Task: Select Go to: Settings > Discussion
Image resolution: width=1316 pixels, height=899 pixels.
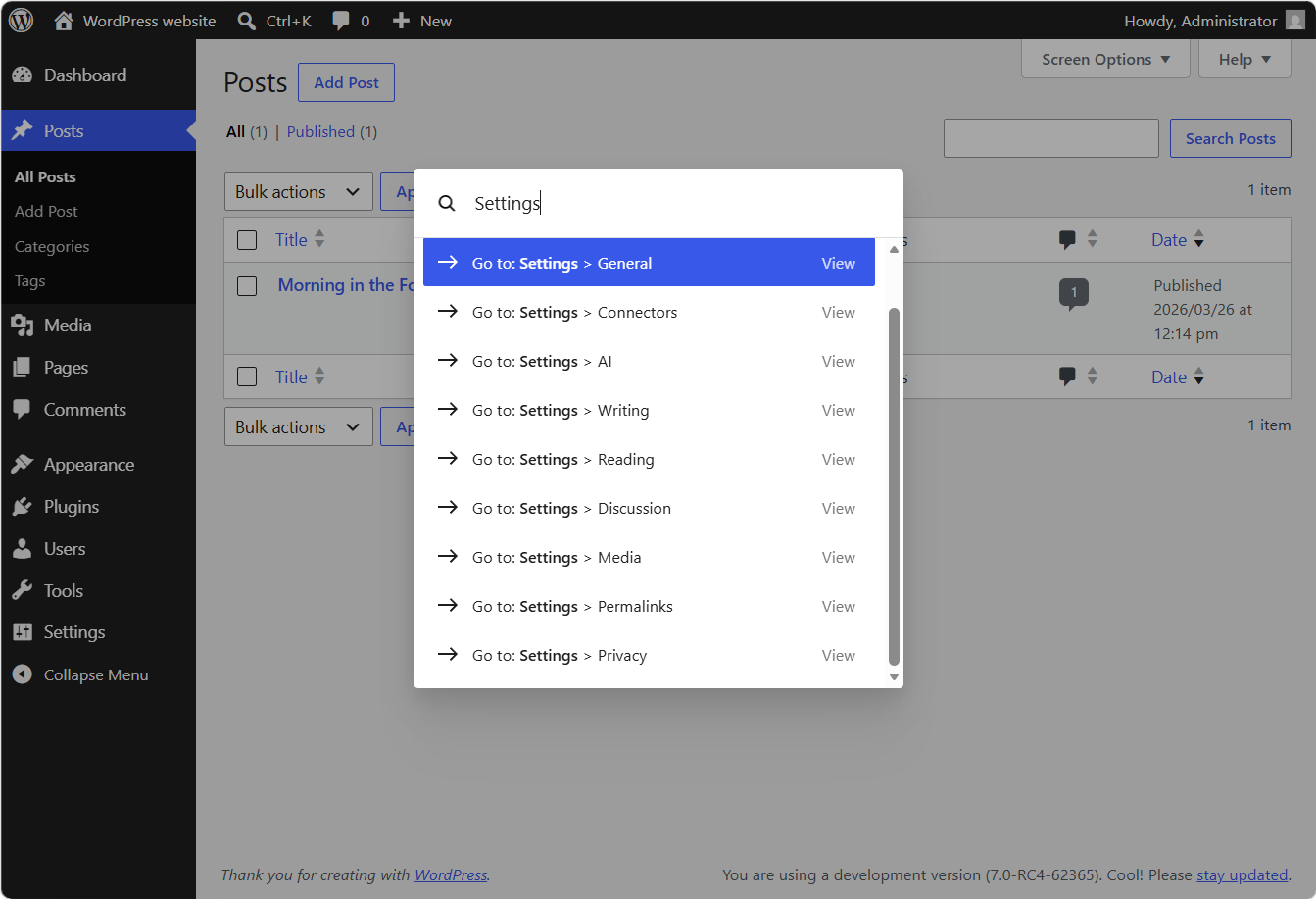Action: coord(649,508)
